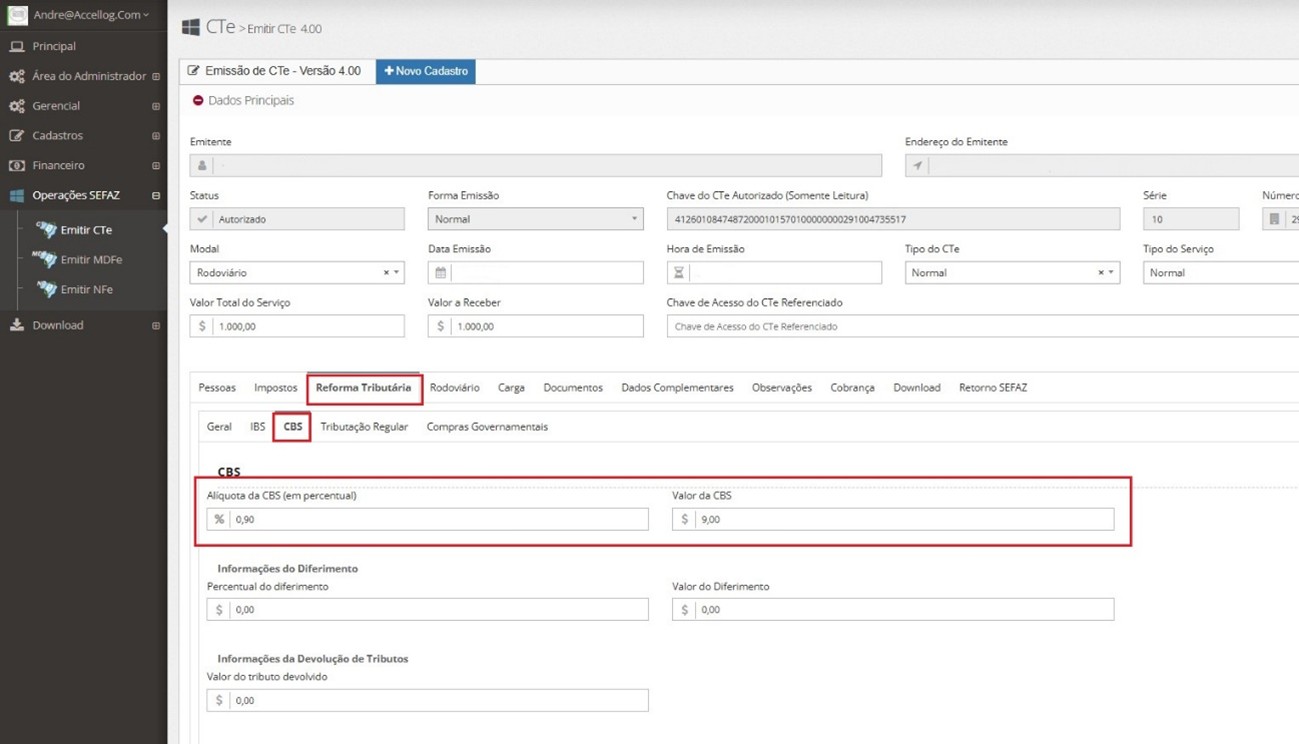Click the Gerencial gears icon

tap(17, 106)
